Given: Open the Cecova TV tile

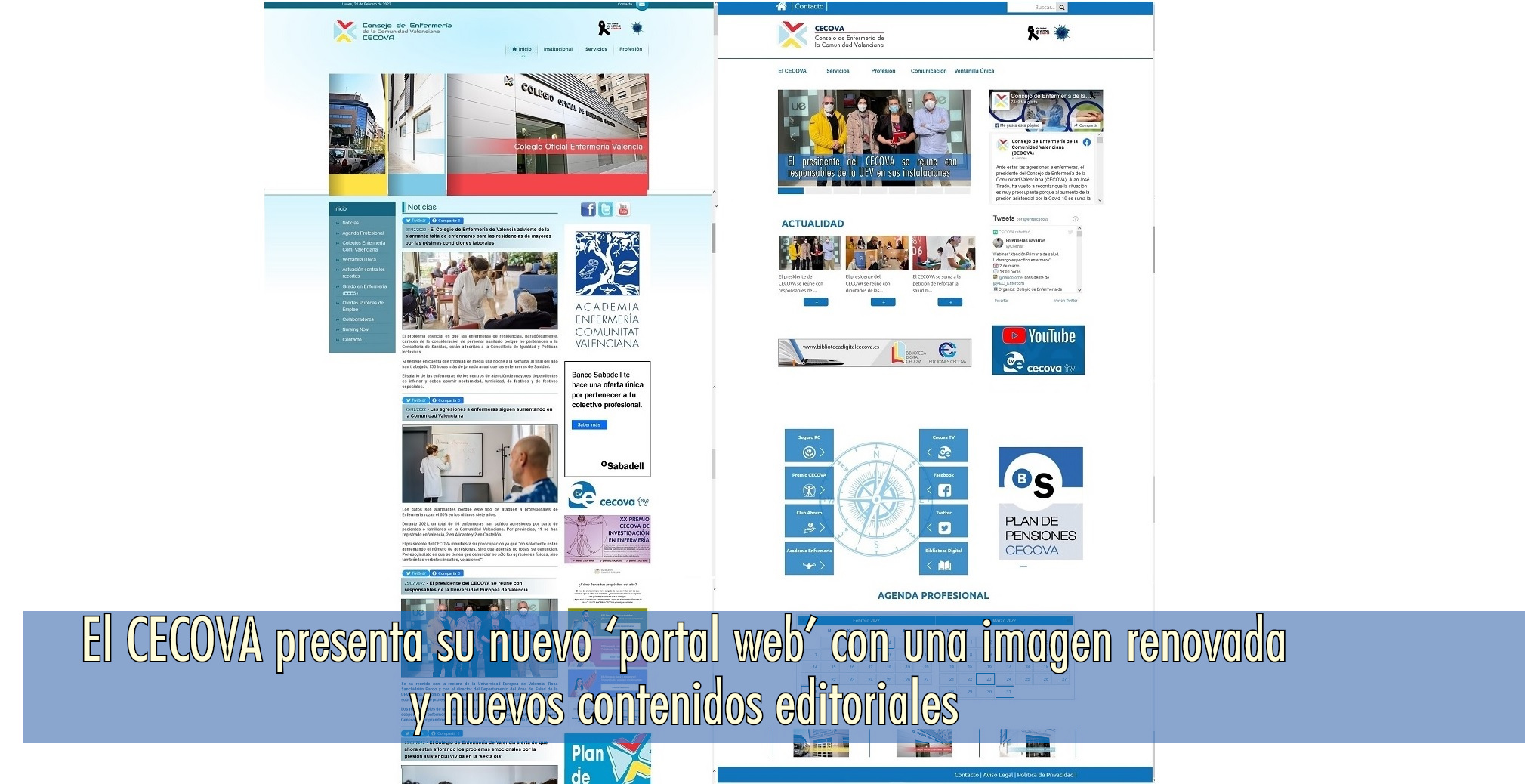Looking at the screenshot, I should (943, 446).
